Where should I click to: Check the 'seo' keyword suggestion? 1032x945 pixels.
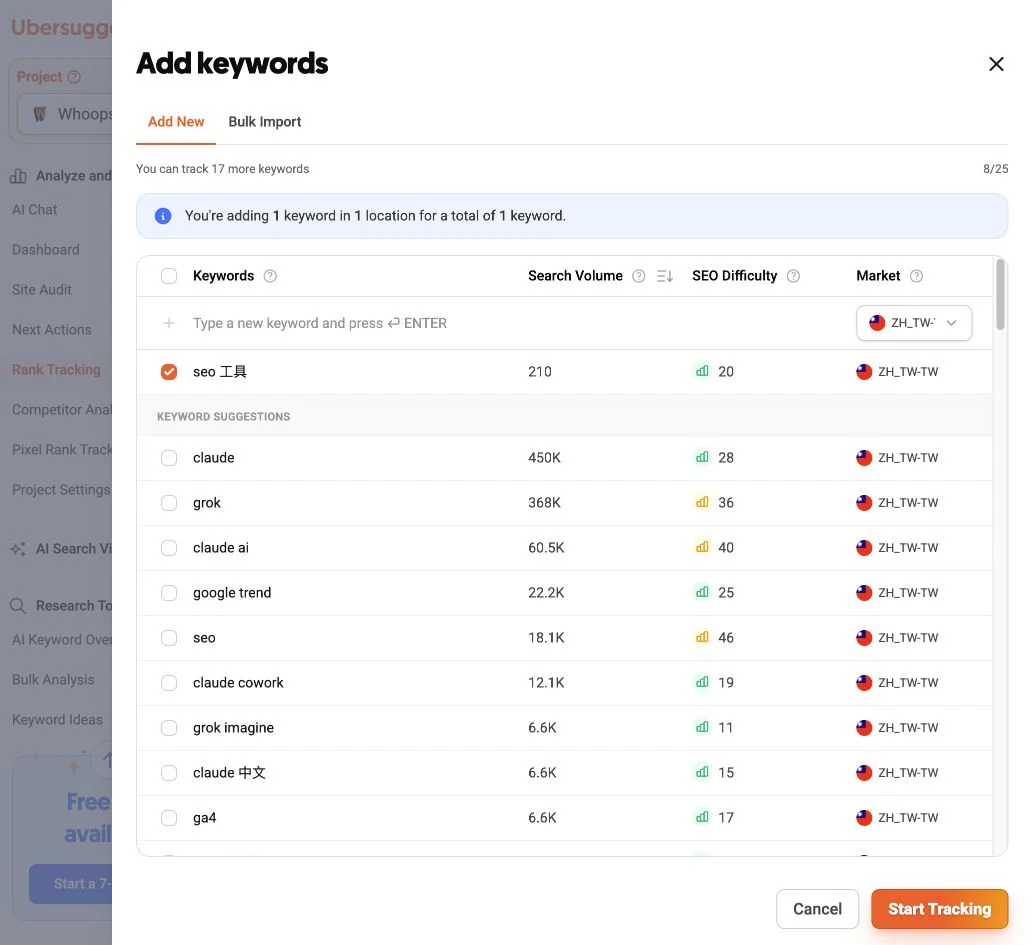pos(169,638)
